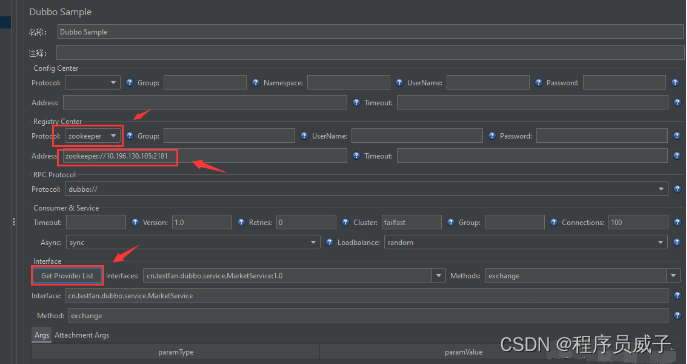Image resolution: width=687 pixels, height=364 pixels.
Task: Click help icon right of Consumer Group field
Action: coord(554,223)
